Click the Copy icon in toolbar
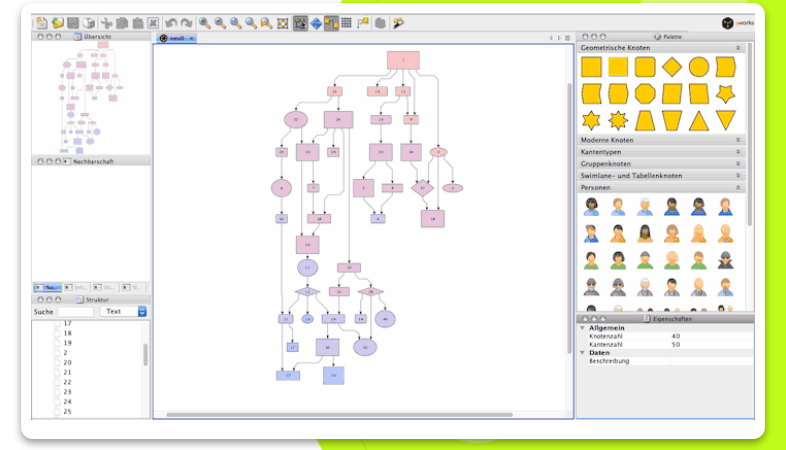This screenshot has width=786, height=450. click(x=122, y=23)
